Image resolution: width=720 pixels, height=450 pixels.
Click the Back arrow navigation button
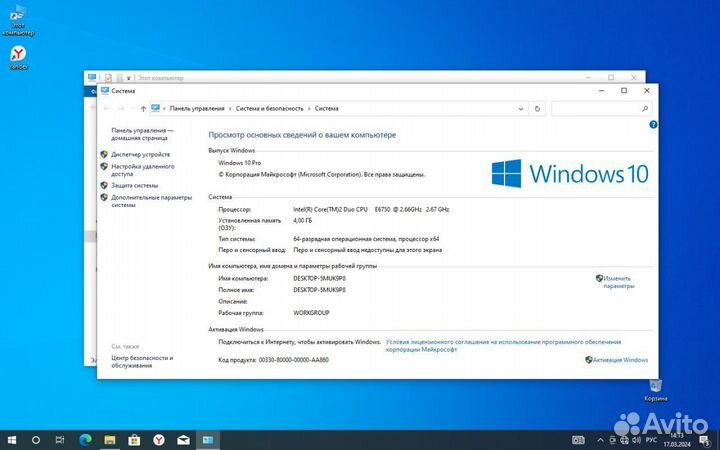(107, 109)
